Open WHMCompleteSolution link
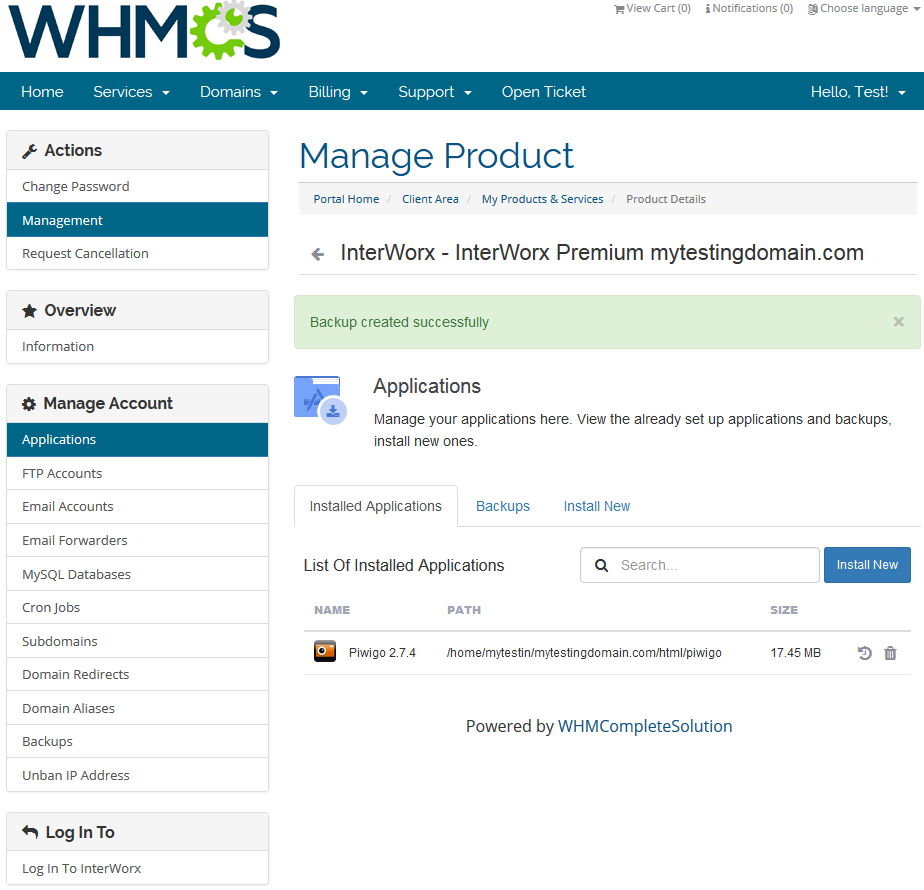Image resolution: width=924 pixels, height=890 pixels. click(645, 726)
